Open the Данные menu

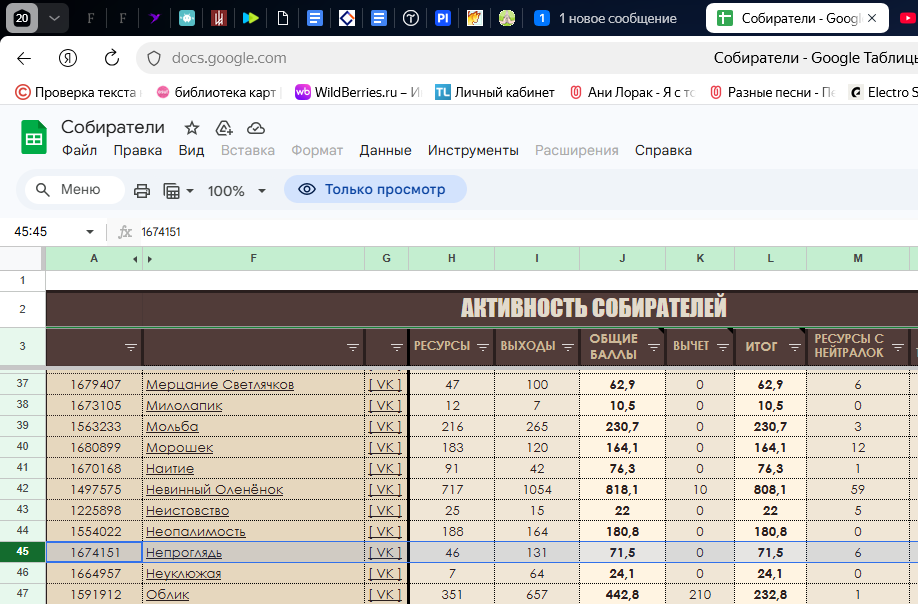385,150
